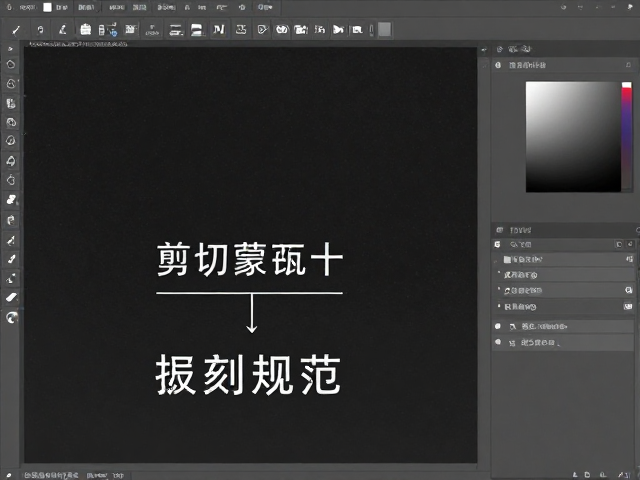Click the "剪切蒙瓿十" text on the canvas
Image resolution: width=640 pixels, height=480 pixels.
(249, 260)
